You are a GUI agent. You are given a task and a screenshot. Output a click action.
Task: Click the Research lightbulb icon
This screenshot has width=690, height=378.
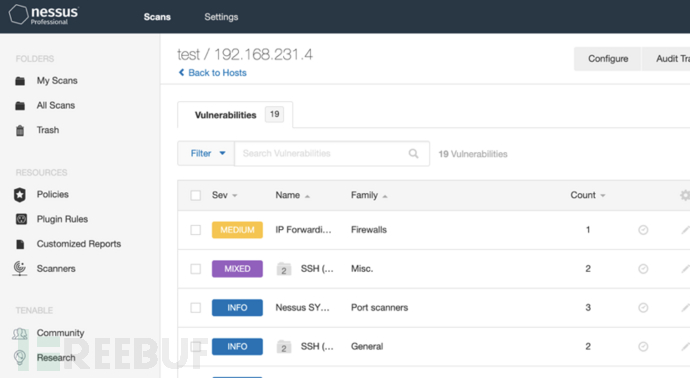click(20, 357)
